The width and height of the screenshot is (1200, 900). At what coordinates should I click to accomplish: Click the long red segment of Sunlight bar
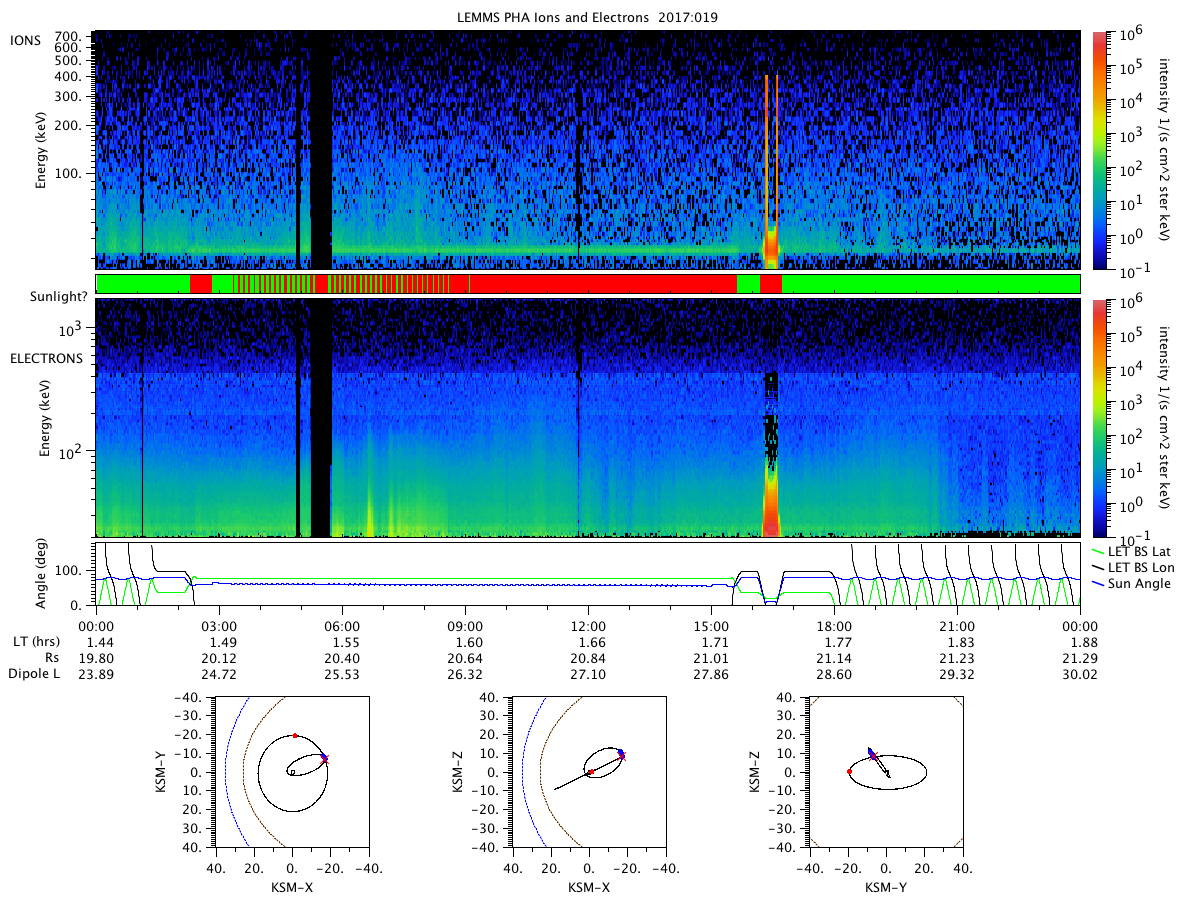pyautogui.click(x=603, y=284)
